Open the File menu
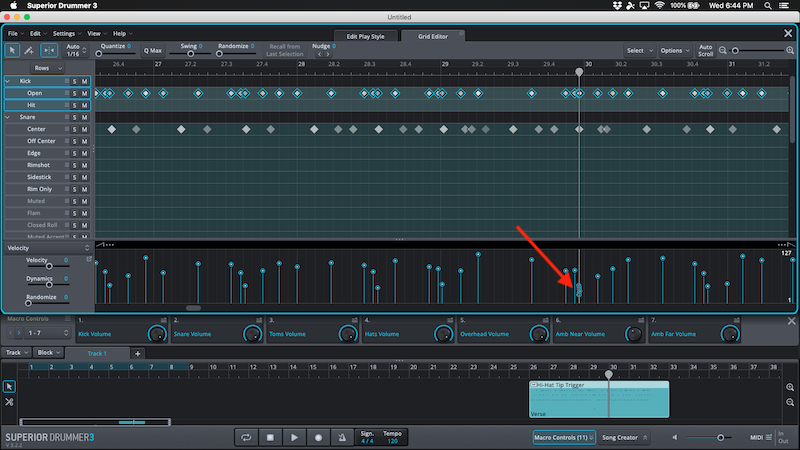Screen dimensions: 800x450 (15, 34)
